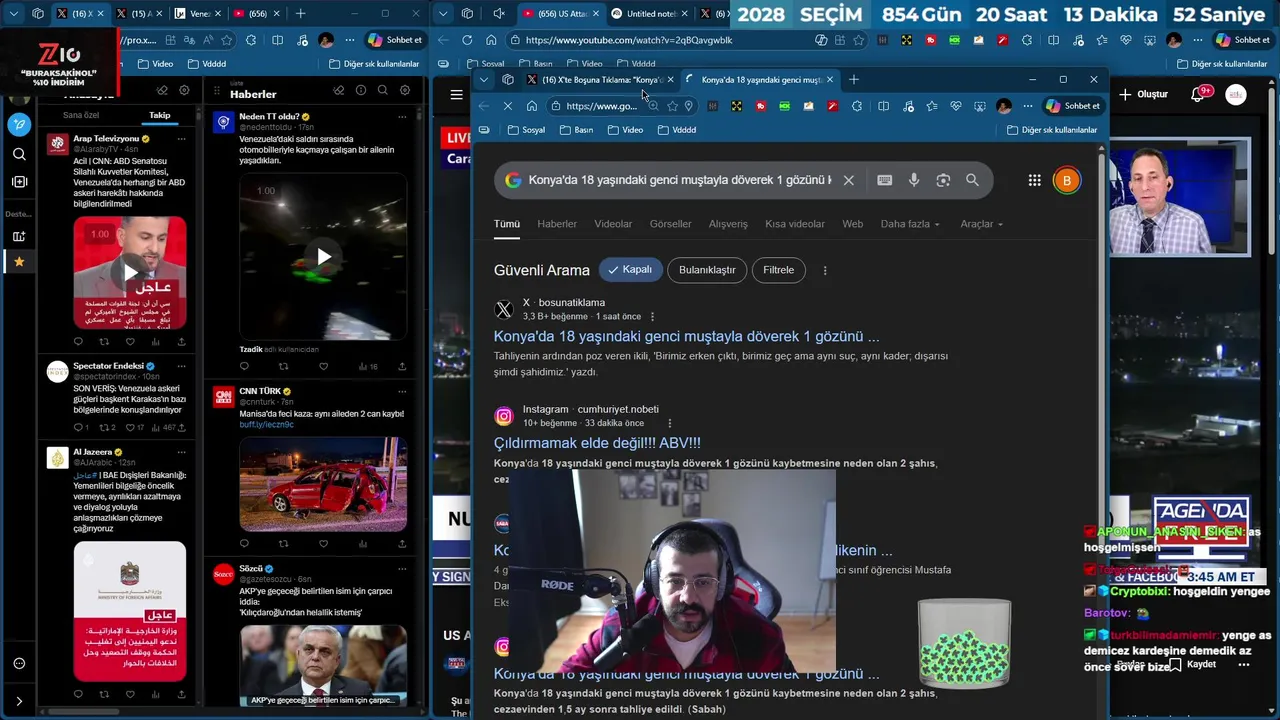The image size is (1280, 720).
Task: Select Sana özel timeline tab
Action: (81, 115)
